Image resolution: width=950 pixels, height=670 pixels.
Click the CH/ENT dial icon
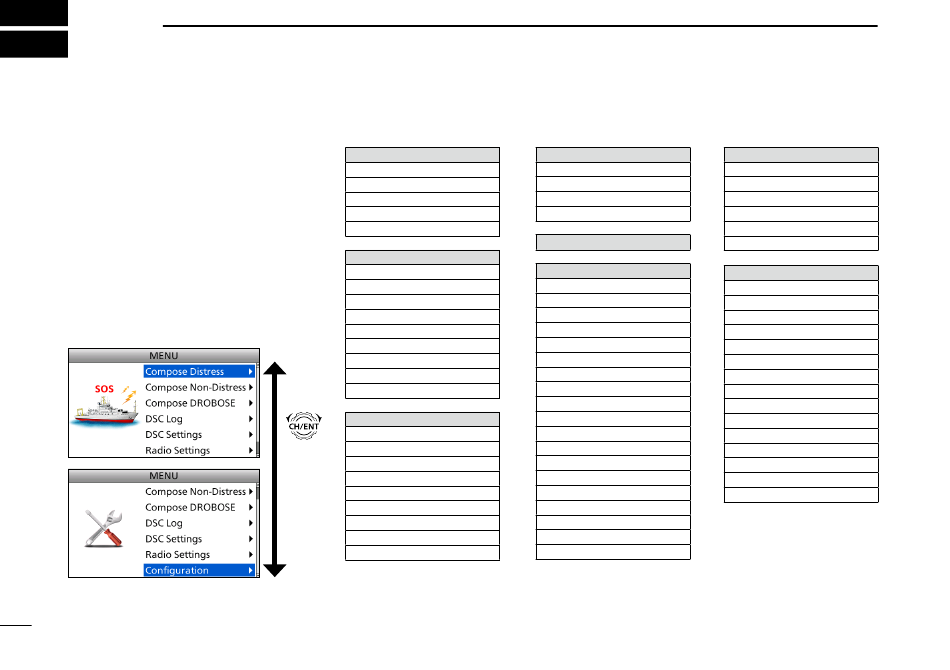(304, 426)
